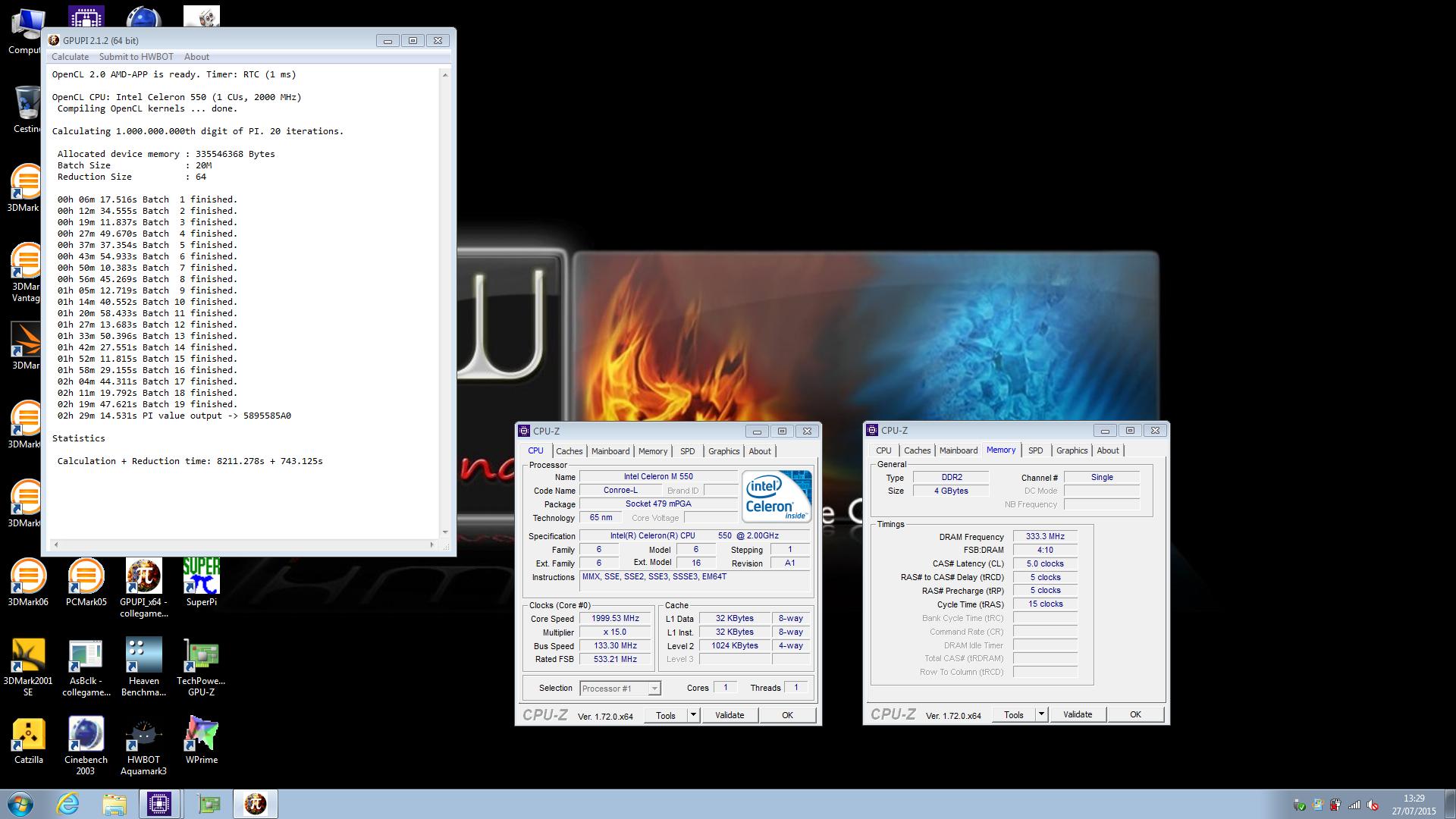Click DRAM Frequency value 333.3 MHz

[x=1045, y=537]
